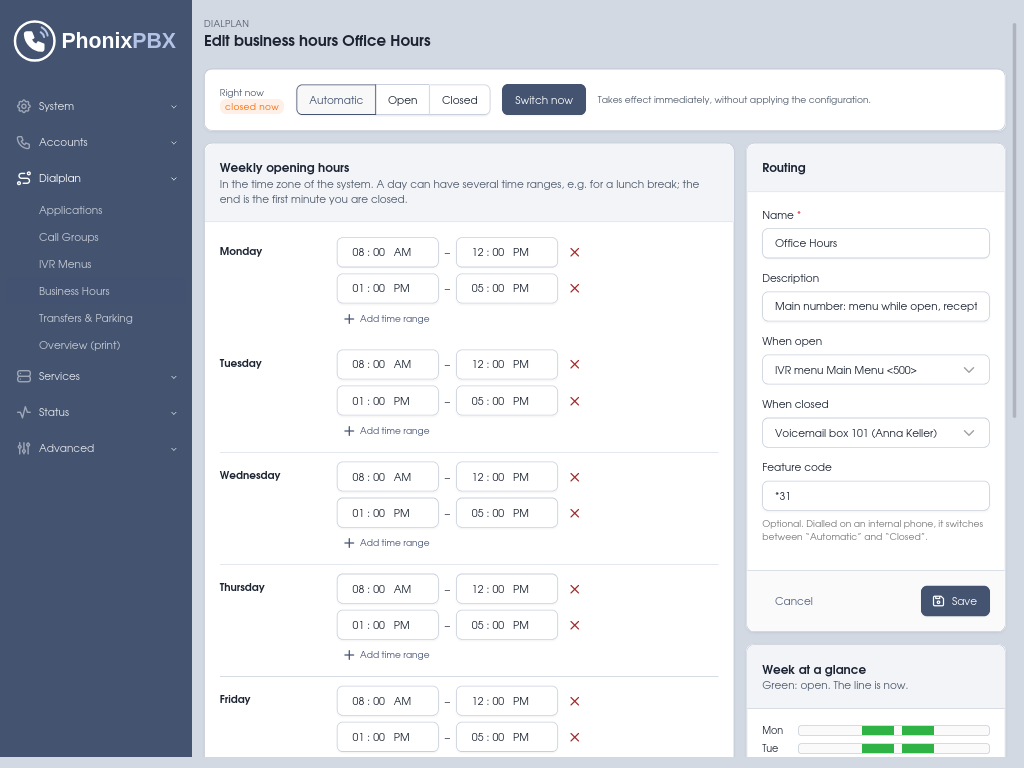Expand the Status menu chevron
1024x768 pixels.
(x=174, y=413)
